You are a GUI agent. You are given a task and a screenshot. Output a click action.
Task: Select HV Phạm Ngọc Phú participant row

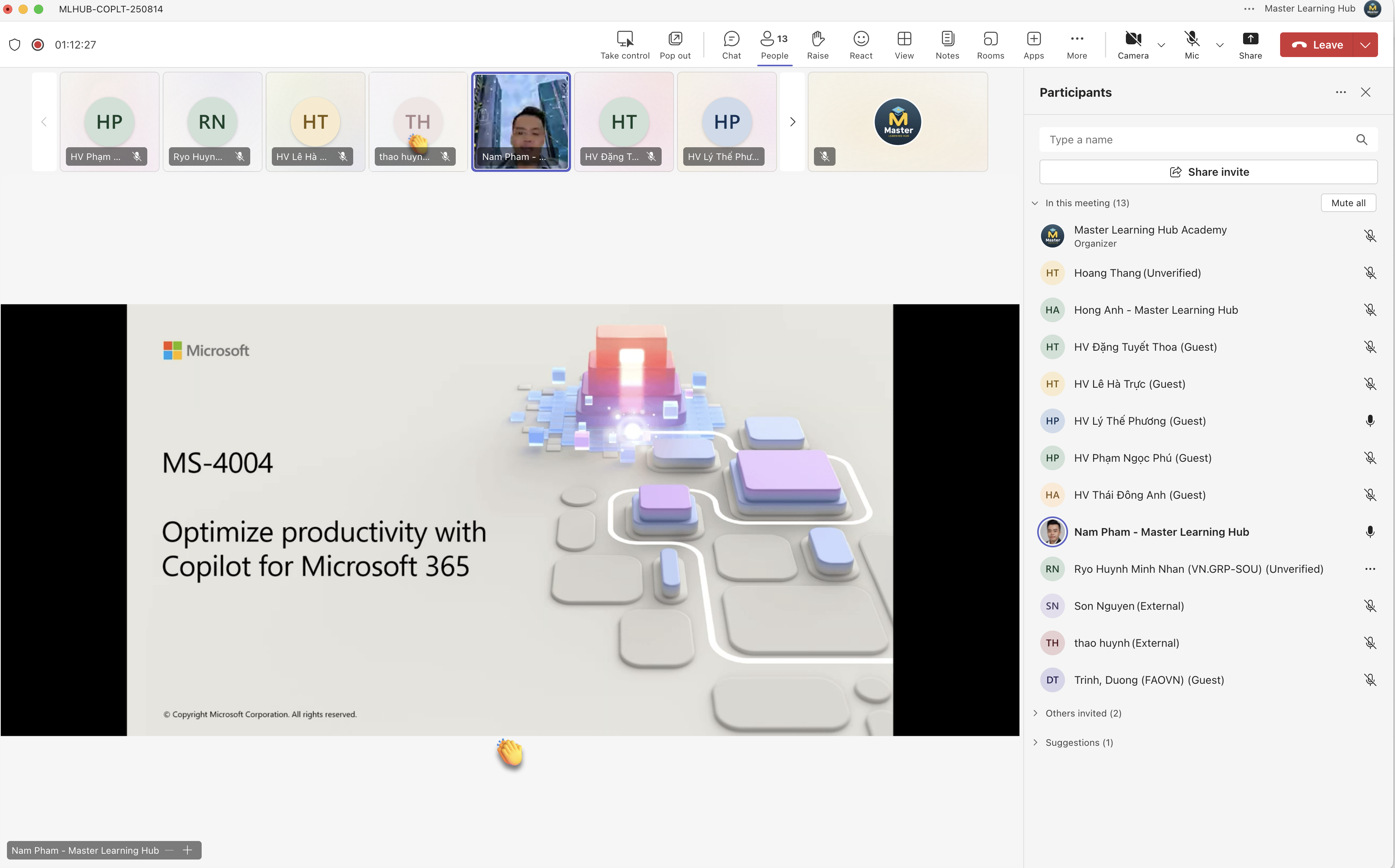tap(1208, 458)
